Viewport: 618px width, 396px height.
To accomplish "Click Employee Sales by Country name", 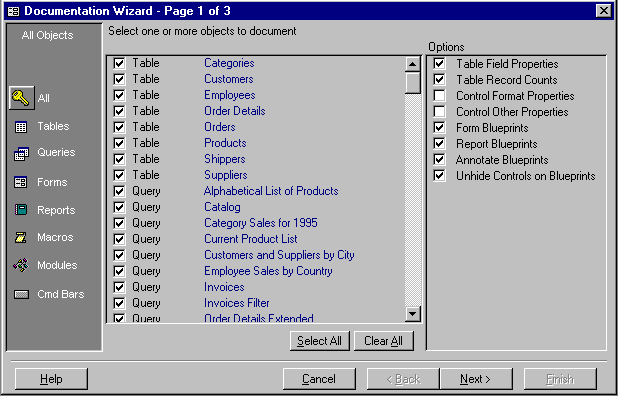I will [268, 271].
